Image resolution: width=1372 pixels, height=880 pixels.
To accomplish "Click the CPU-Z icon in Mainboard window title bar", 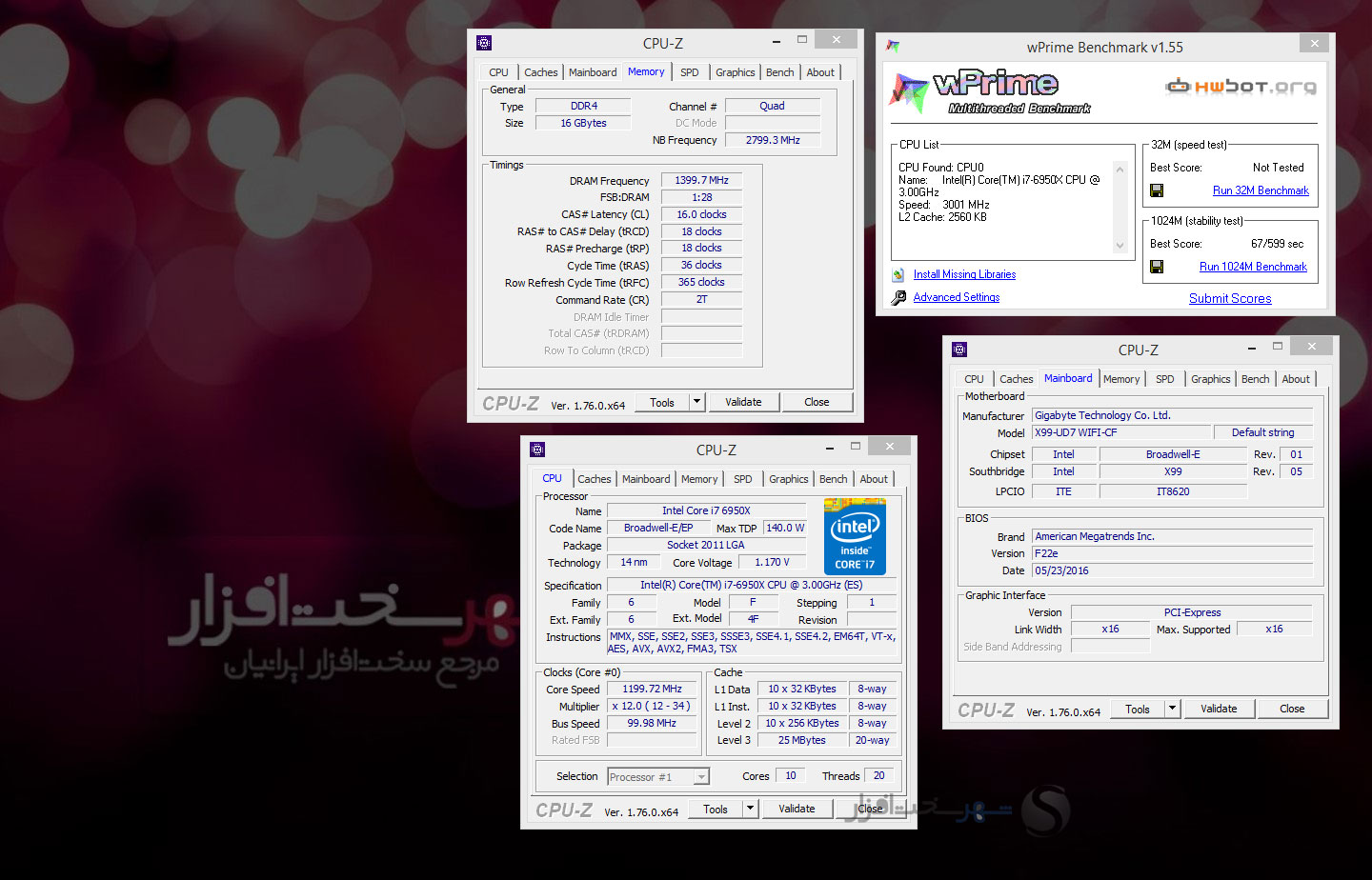I will point(959,350).
